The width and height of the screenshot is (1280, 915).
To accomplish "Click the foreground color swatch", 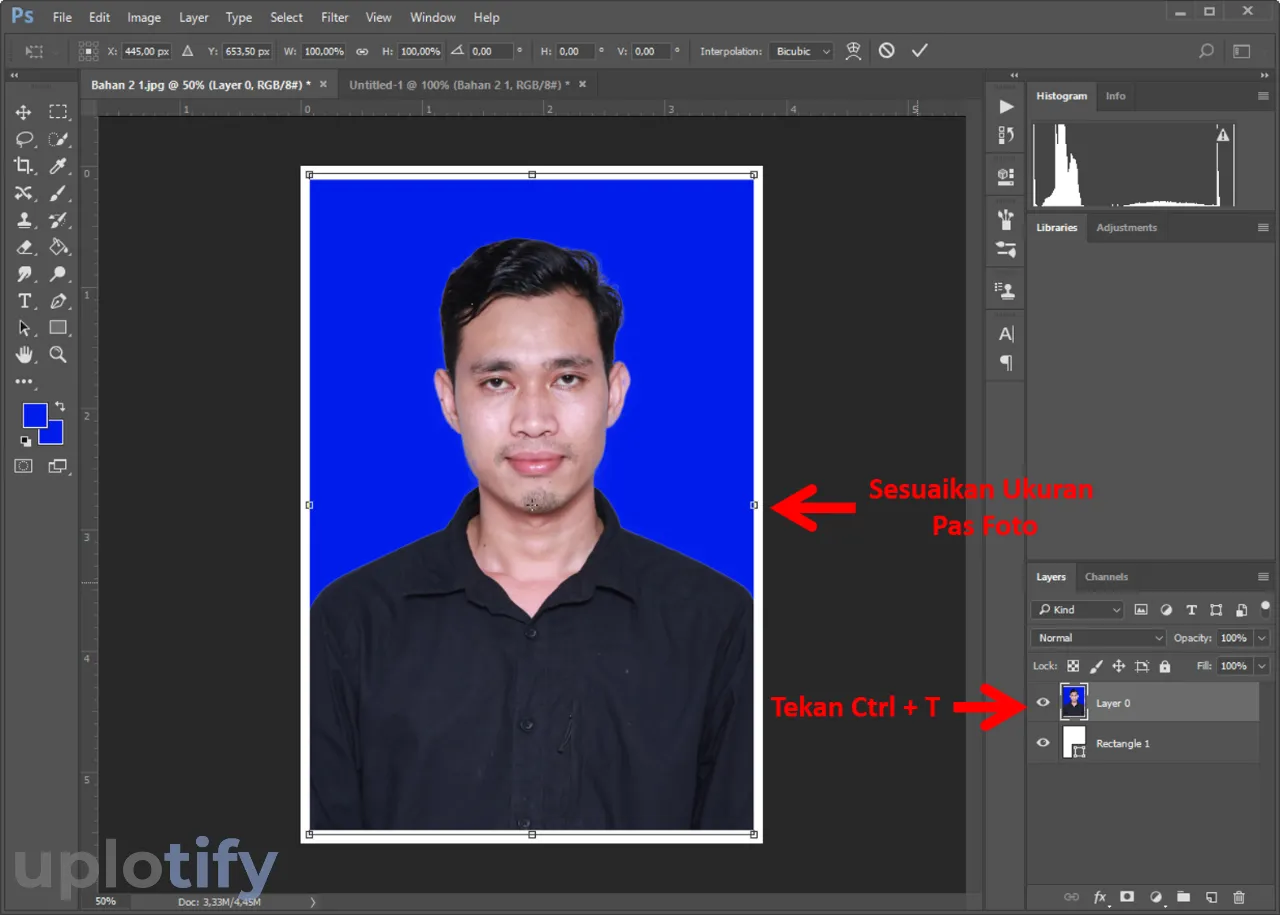I will [x=34, y=414].
